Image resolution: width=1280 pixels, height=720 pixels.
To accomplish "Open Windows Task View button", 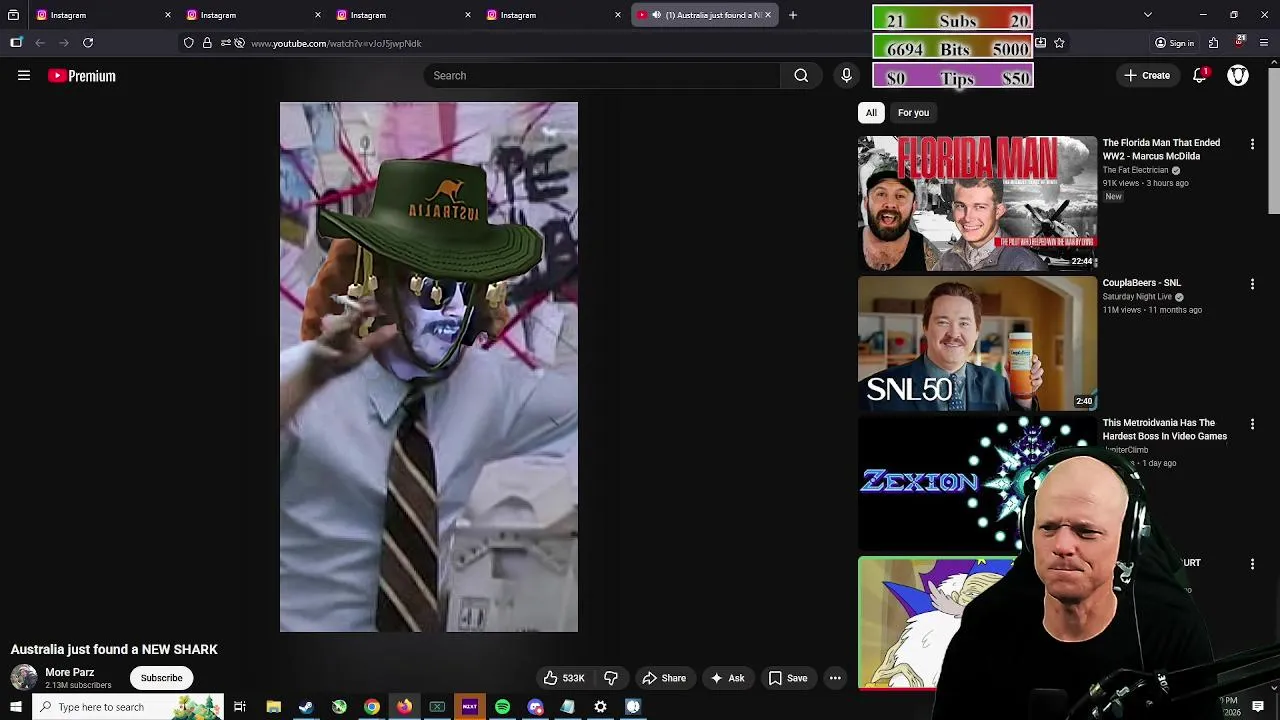I will coord(240,707).
